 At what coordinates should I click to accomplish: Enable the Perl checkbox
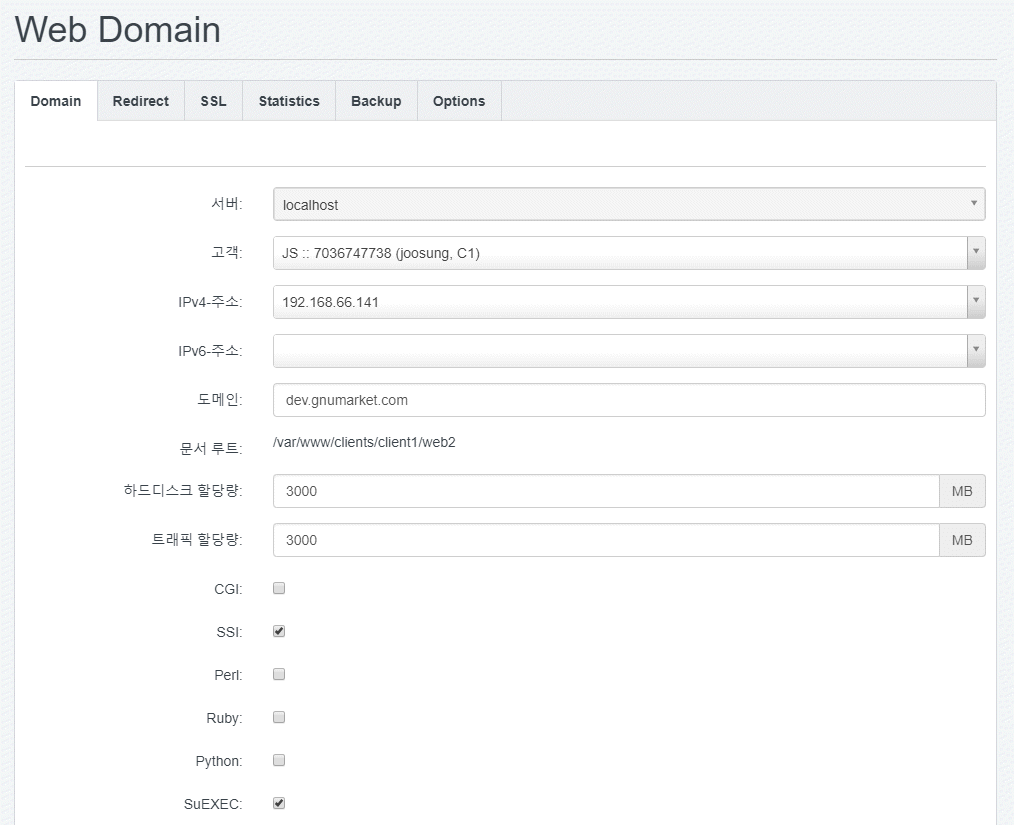(280, 674)
